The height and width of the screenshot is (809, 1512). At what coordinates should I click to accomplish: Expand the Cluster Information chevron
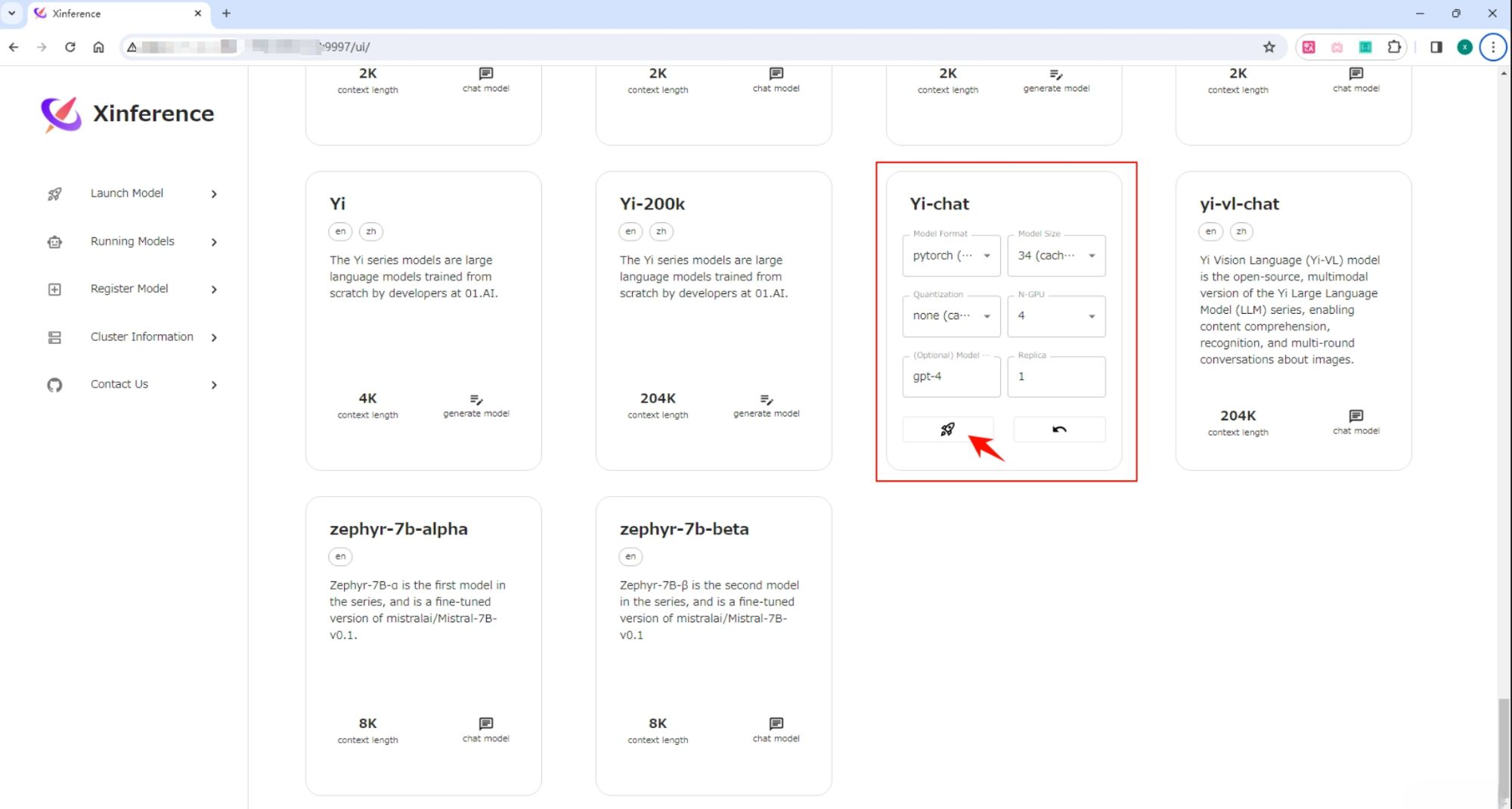pos(214,337)
